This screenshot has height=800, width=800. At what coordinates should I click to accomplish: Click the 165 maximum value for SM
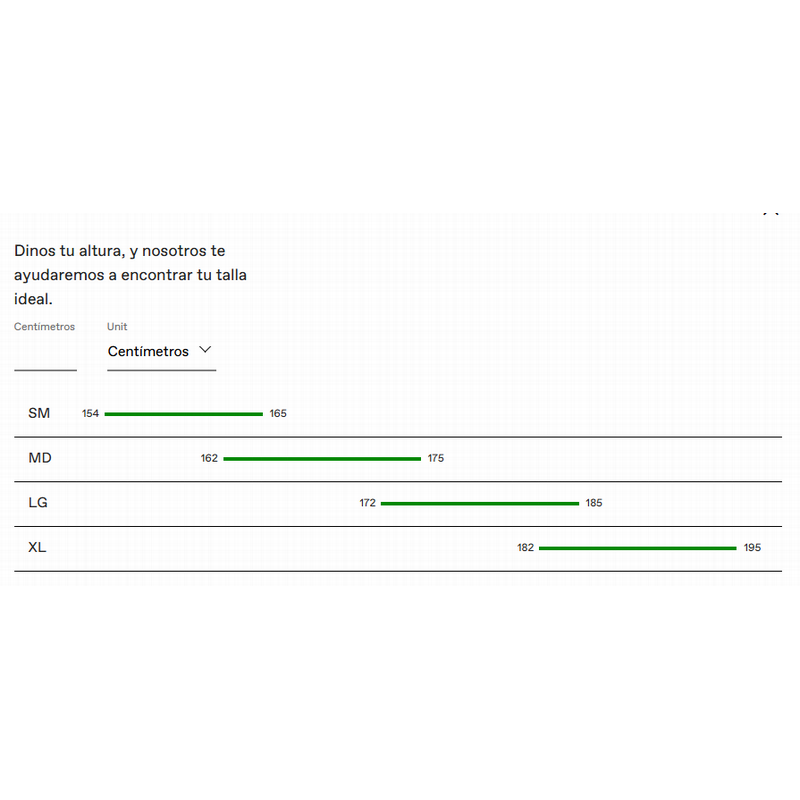278,413
